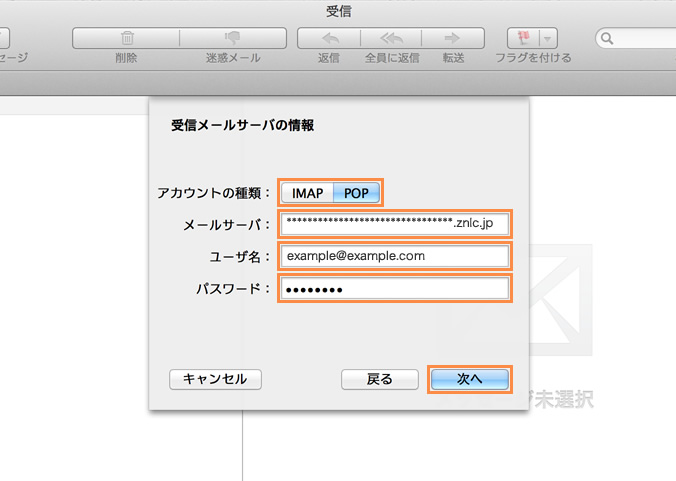676x481 pixels.
Task: Click the 戻る back button
Action: pos(379,379)
